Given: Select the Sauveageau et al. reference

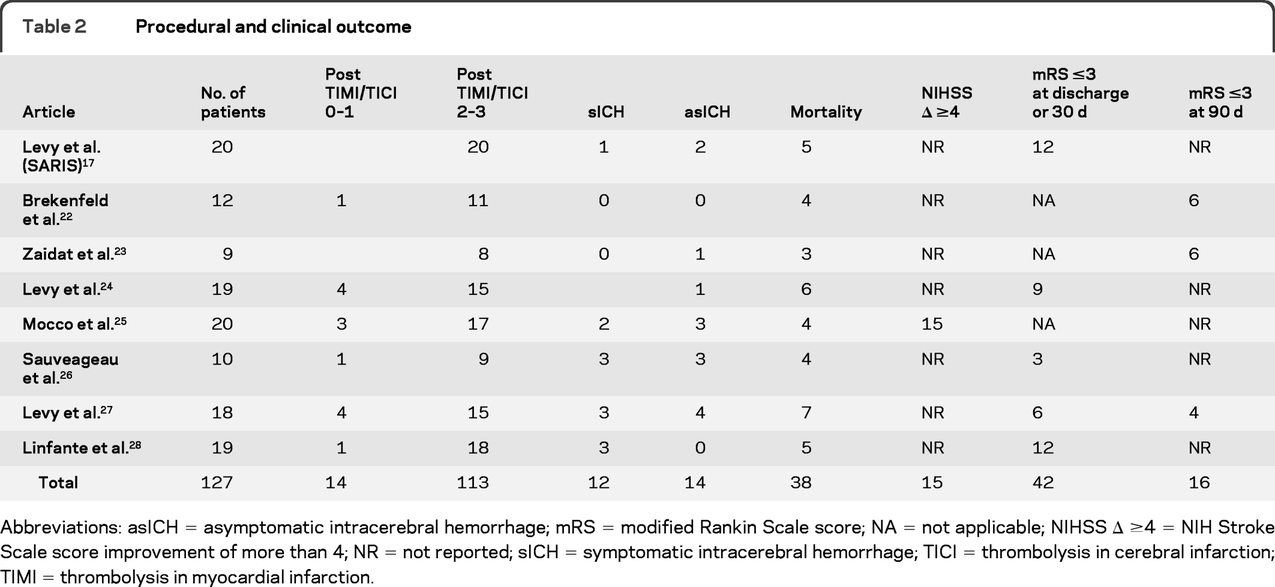Looking at the screenshot, I should click(70, 368).
